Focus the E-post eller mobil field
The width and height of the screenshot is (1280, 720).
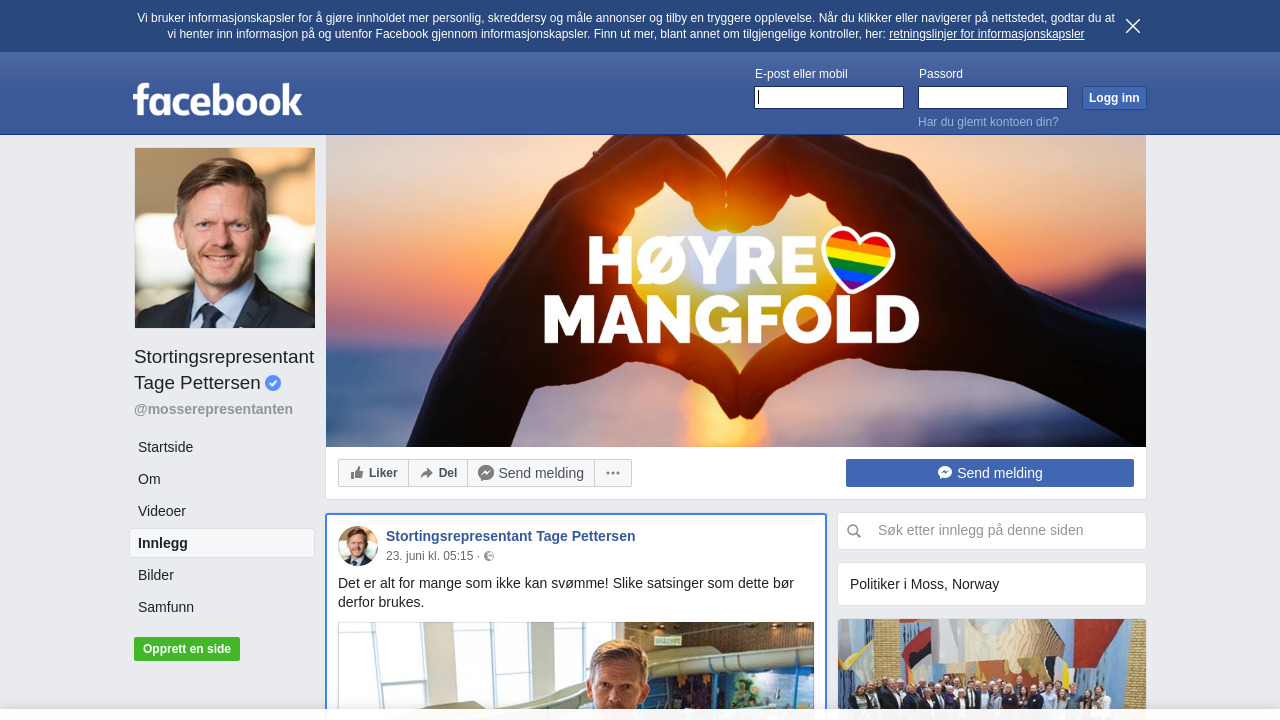point(828,97)
